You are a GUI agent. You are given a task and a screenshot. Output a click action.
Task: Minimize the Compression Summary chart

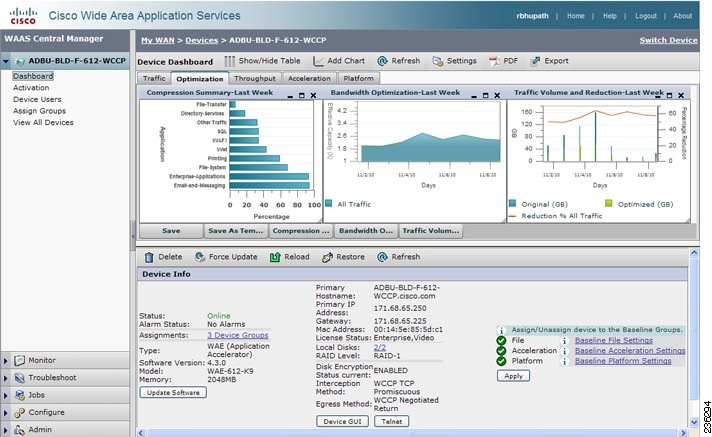[290, 96]
